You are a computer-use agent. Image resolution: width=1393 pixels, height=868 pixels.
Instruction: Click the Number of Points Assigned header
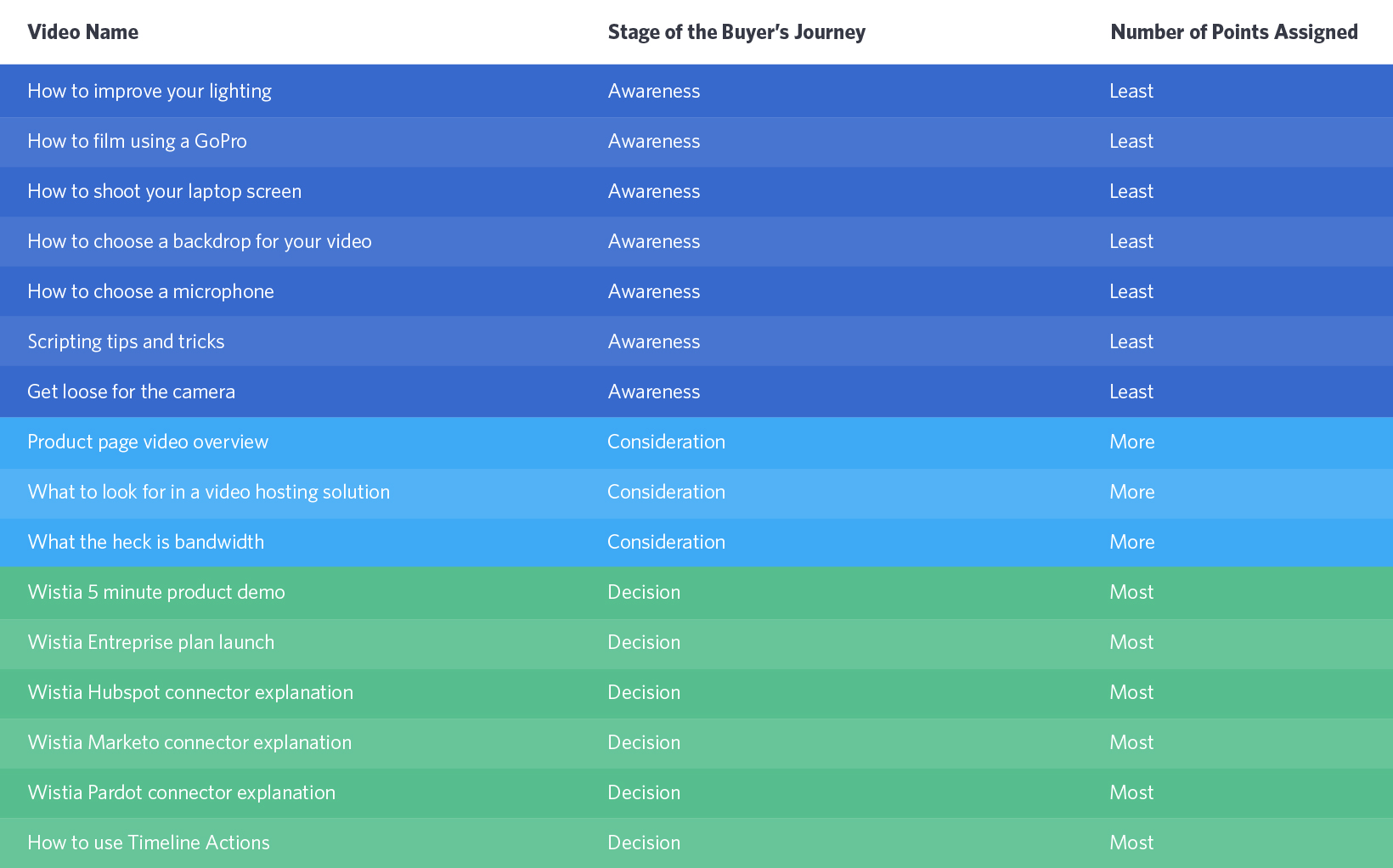(x=1234, y=32)
